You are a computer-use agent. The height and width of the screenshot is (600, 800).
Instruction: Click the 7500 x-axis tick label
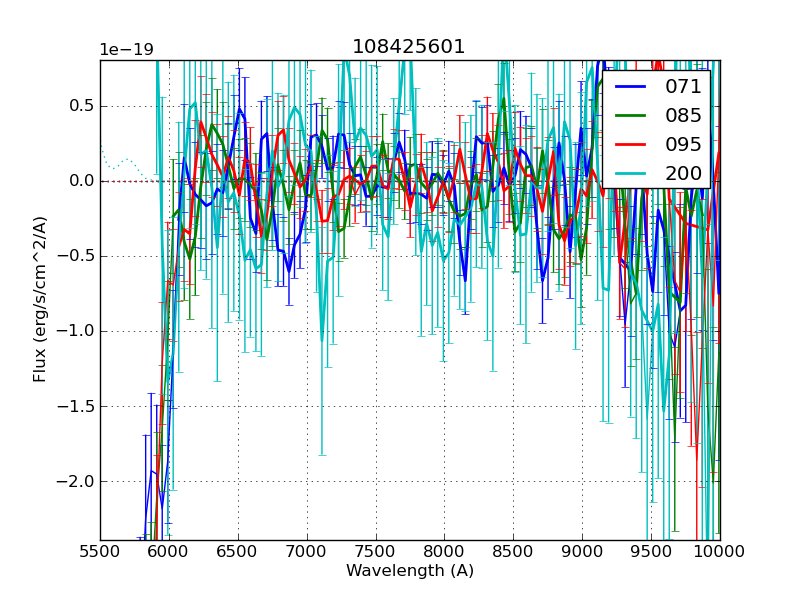(x=376, y=551)
